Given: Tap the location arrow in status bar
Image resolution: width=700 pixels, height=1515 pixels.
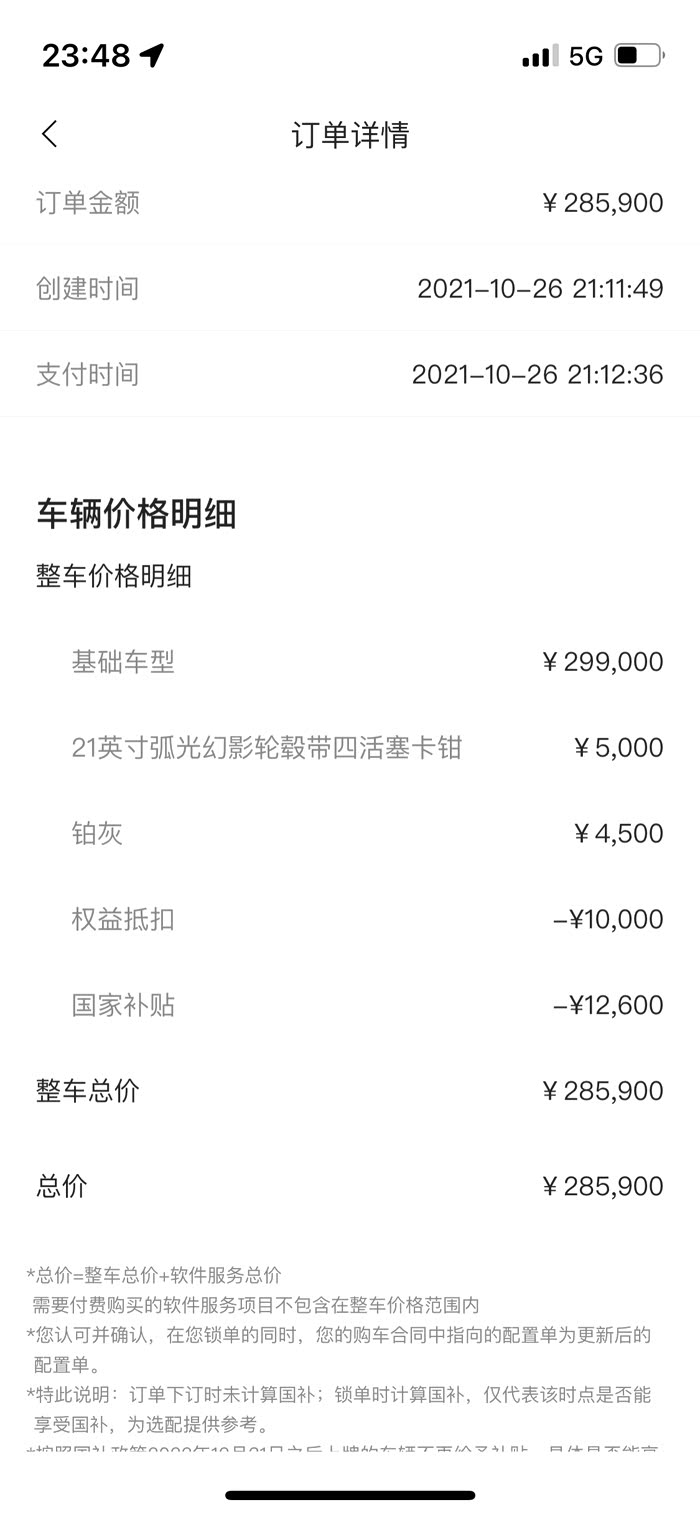Looking at the screenshot, I should pos(152,56).
